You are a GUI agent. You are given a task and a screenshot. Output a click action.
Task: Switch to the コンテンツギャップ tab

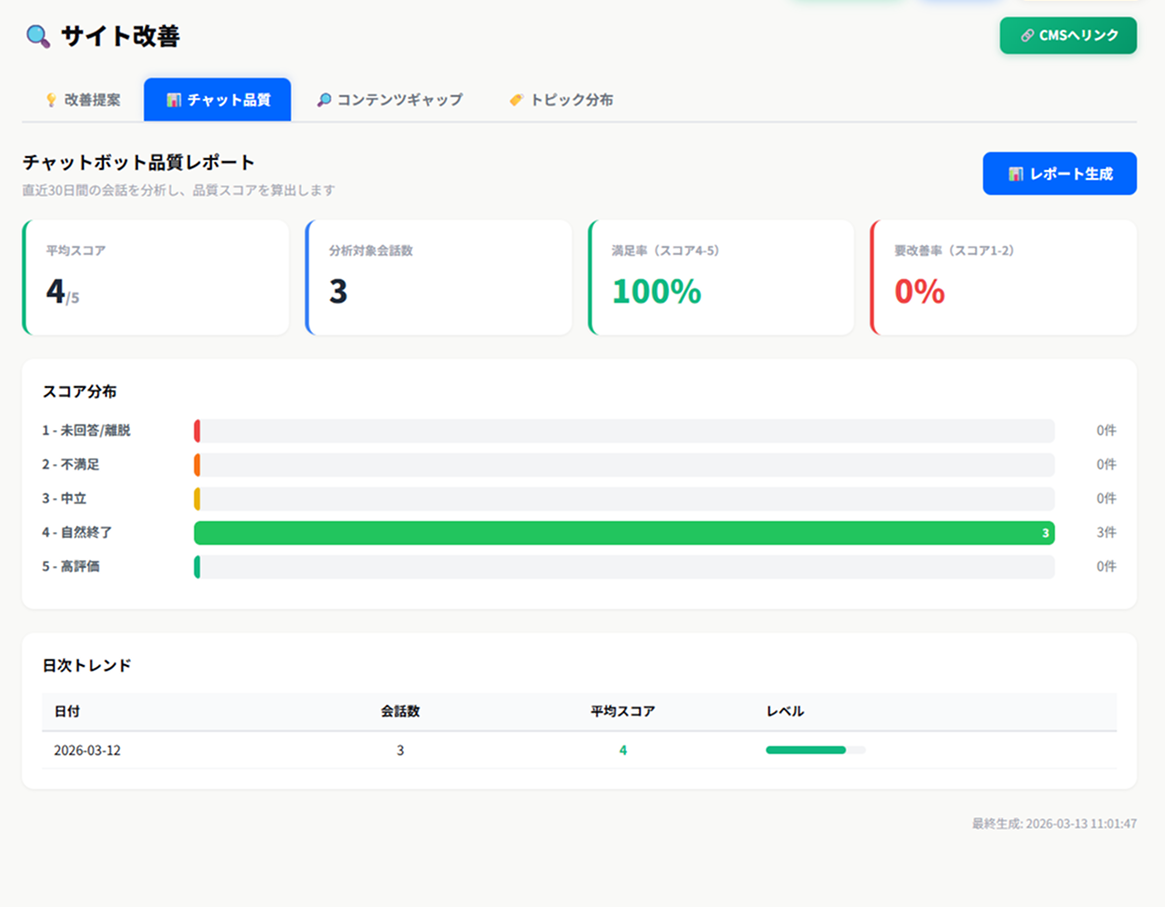click(x=389, y=100)
